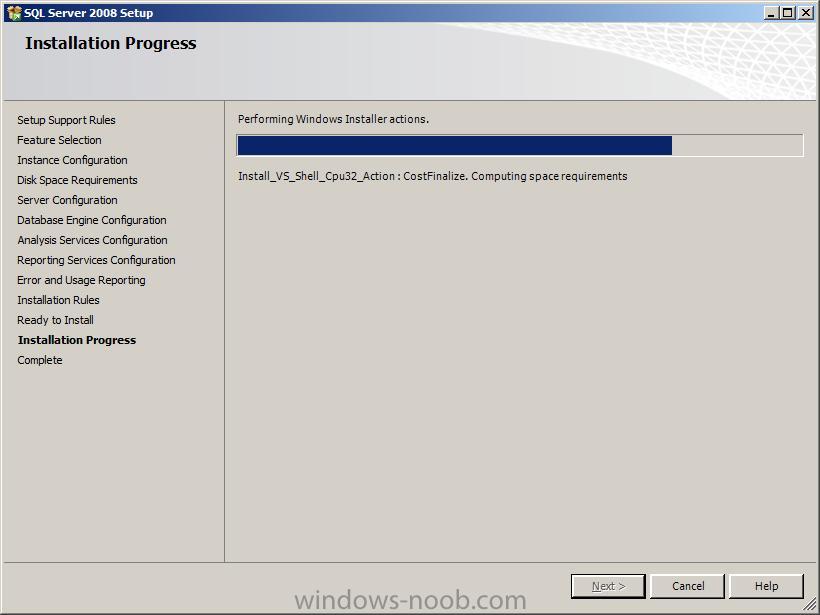Image resolution: width=820 pixels, height=615 pixels.
Task: Select the Reporting Services Configuration step
Action: tap(96, 260)
